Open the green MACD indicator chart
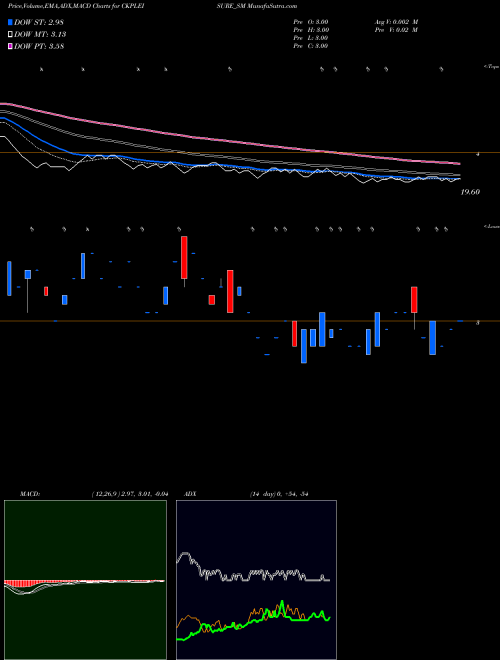Image resolution: width=500 pixels, height=660 pixels. point(85,580)
